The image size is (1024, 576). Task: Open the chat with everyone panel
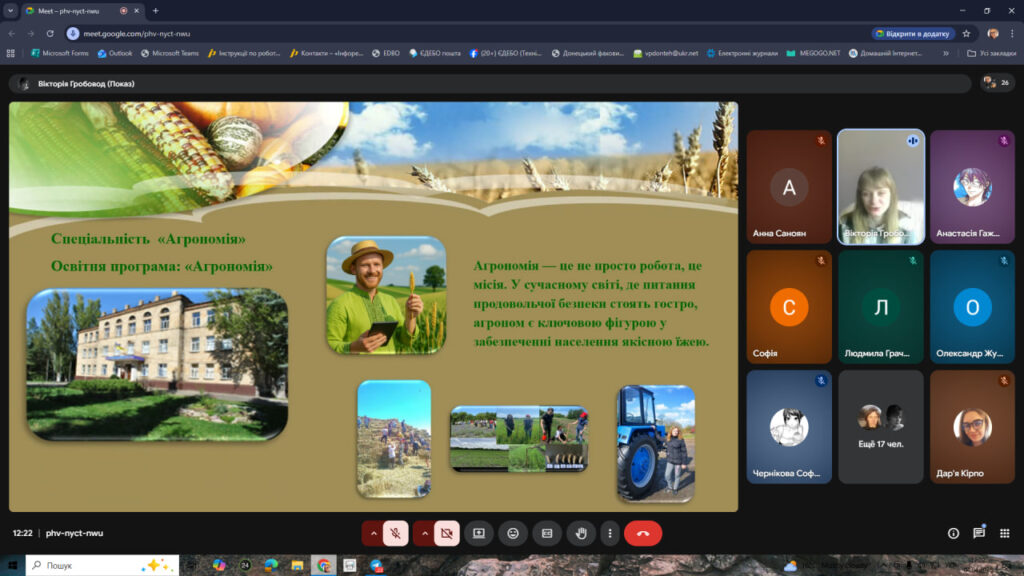[x=979, y=533]
